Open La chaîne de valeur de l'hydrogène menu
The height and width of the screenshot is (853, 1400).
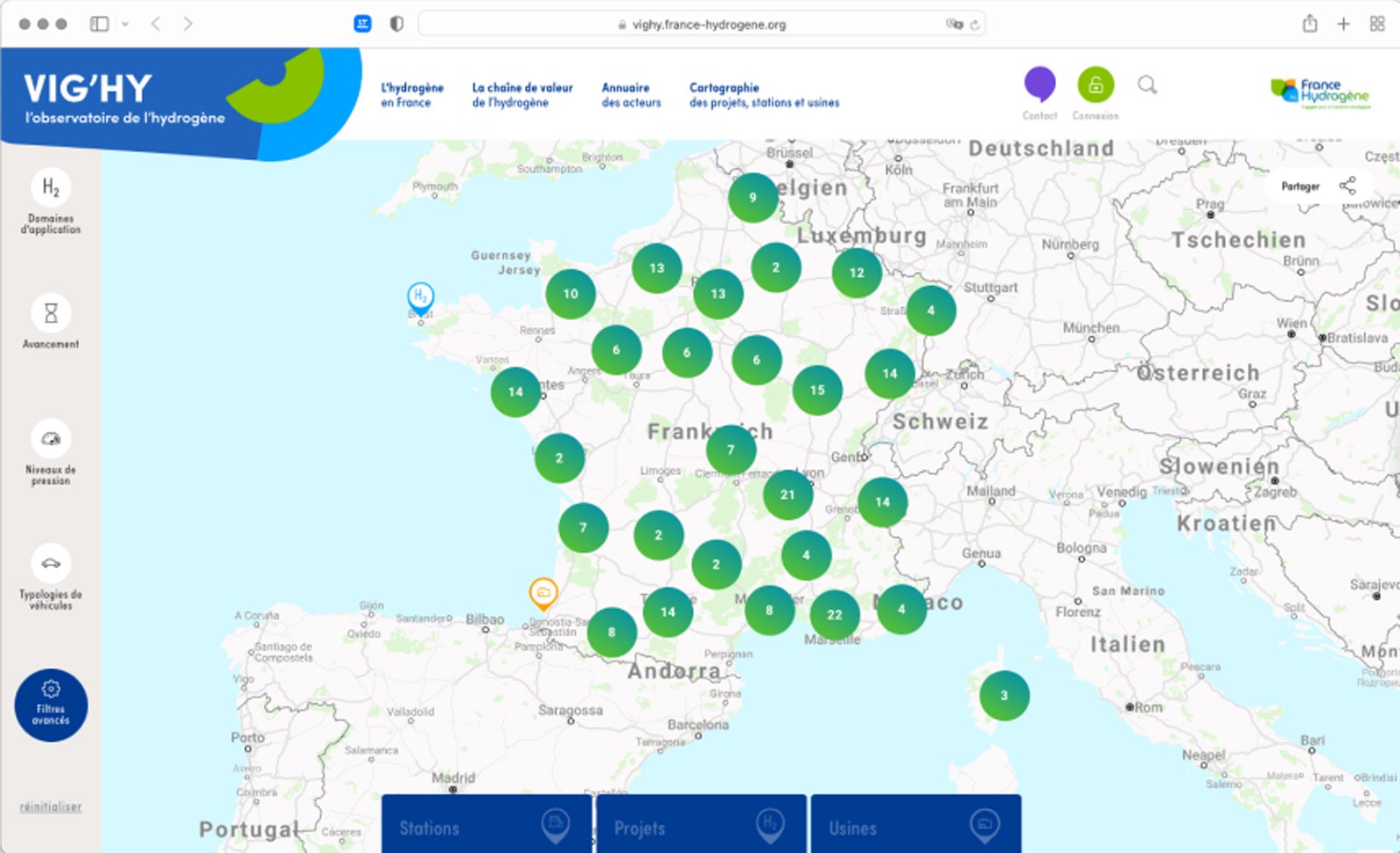tap(521, 94)
